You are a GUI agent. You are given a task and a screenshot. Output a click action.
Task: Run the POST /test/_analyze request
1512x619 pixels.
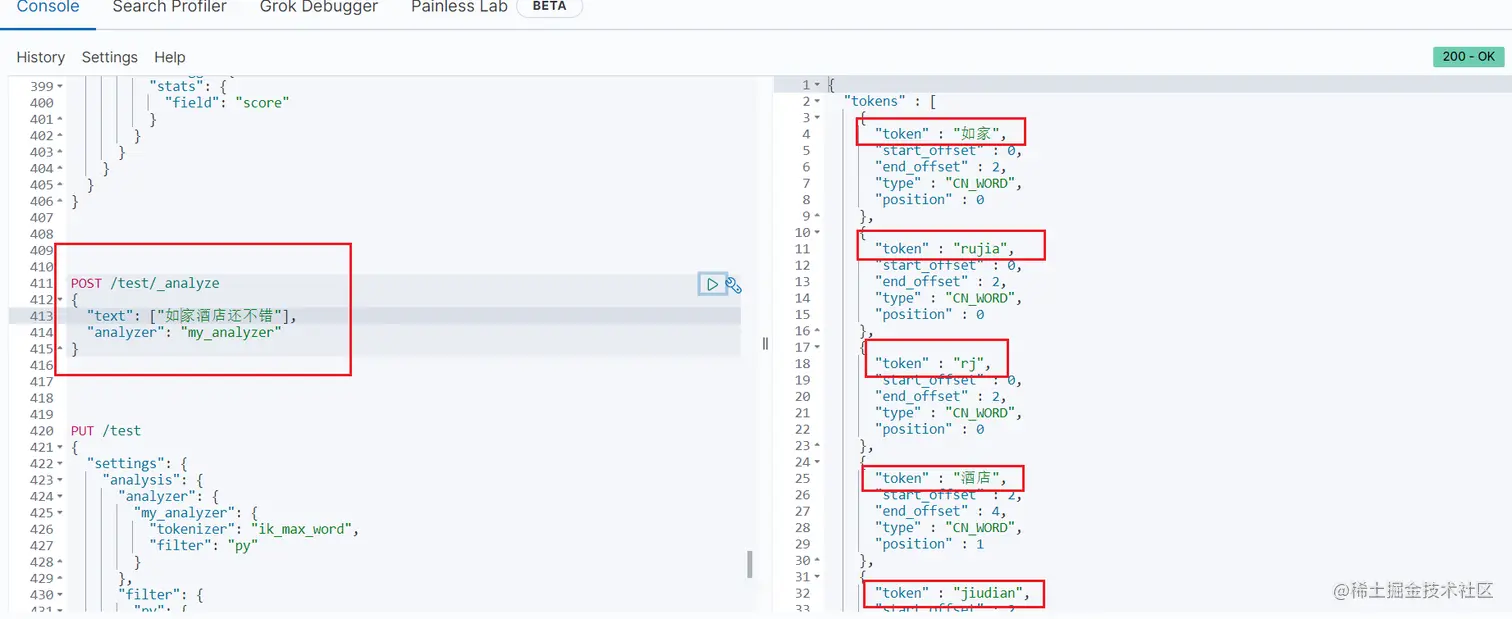712,285
